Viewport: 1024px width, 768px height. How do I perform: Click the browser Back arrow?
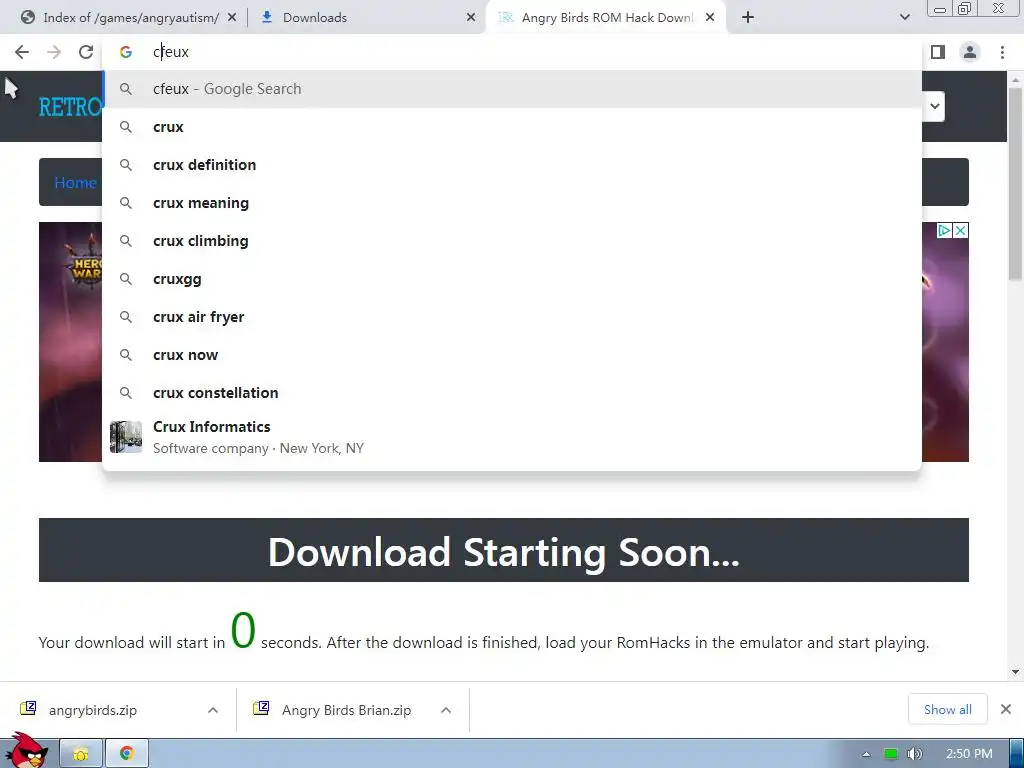pyautogui.click(x=22, y=52)
